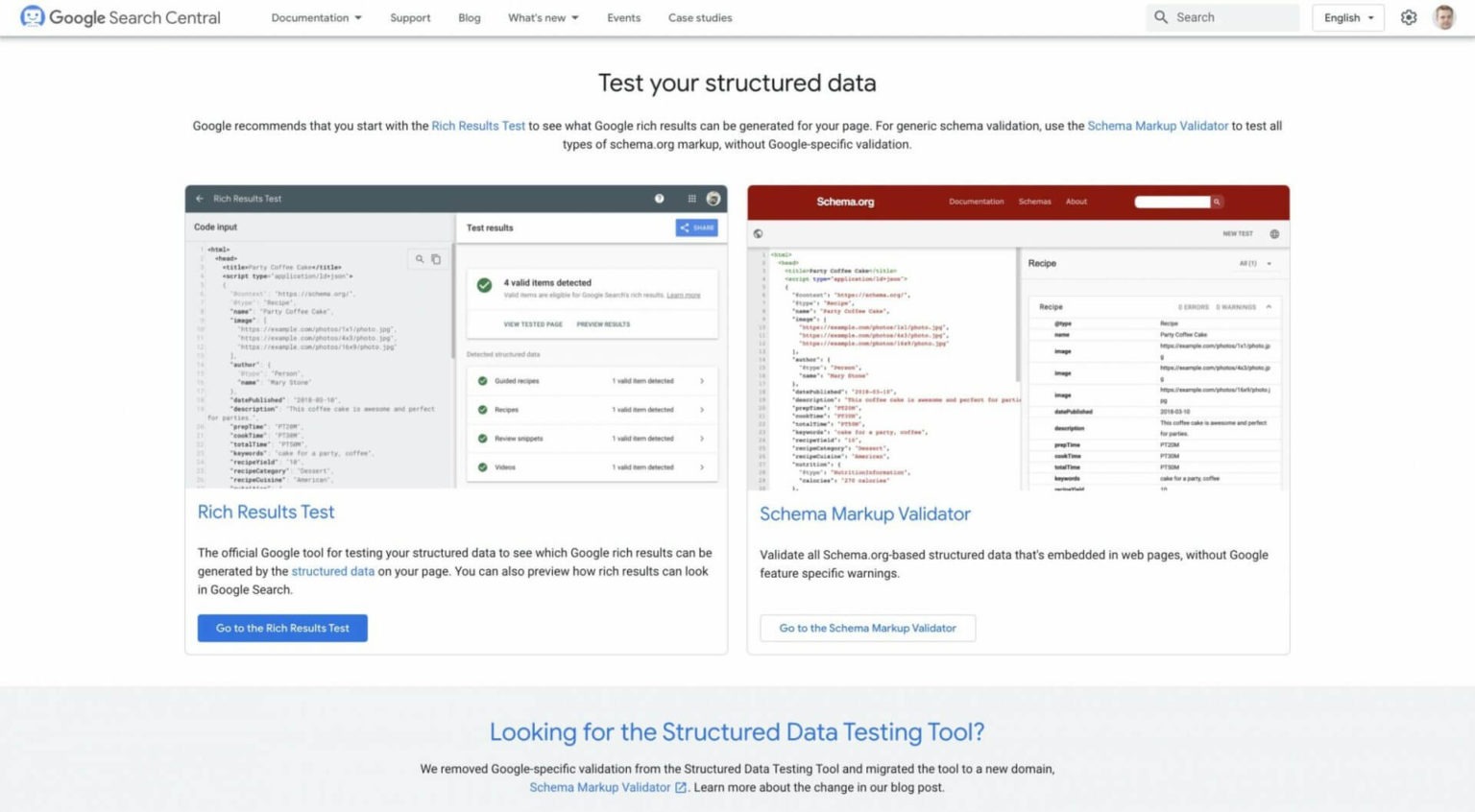This screenshot has height=812, width=1475.
Task: Click Schemas in the Schema.org menu bar
Action: [x=1034, y=202]
